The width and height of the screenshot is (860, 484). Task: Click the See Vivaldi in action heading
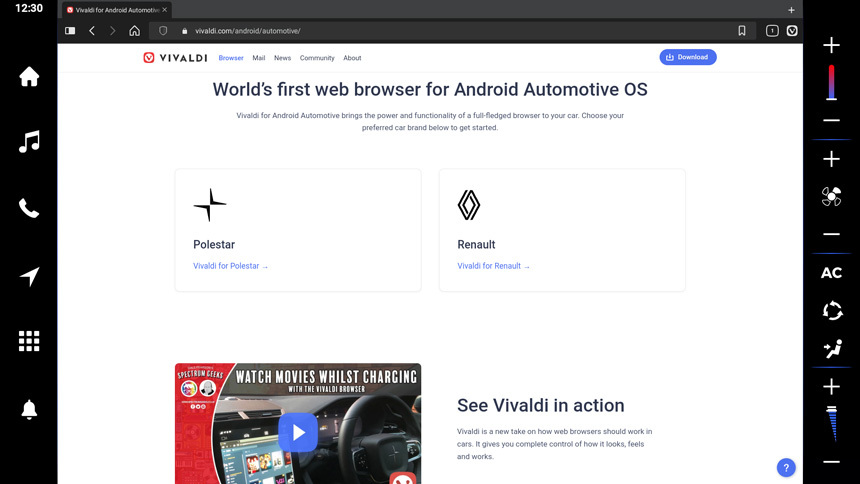pos(541,405)
